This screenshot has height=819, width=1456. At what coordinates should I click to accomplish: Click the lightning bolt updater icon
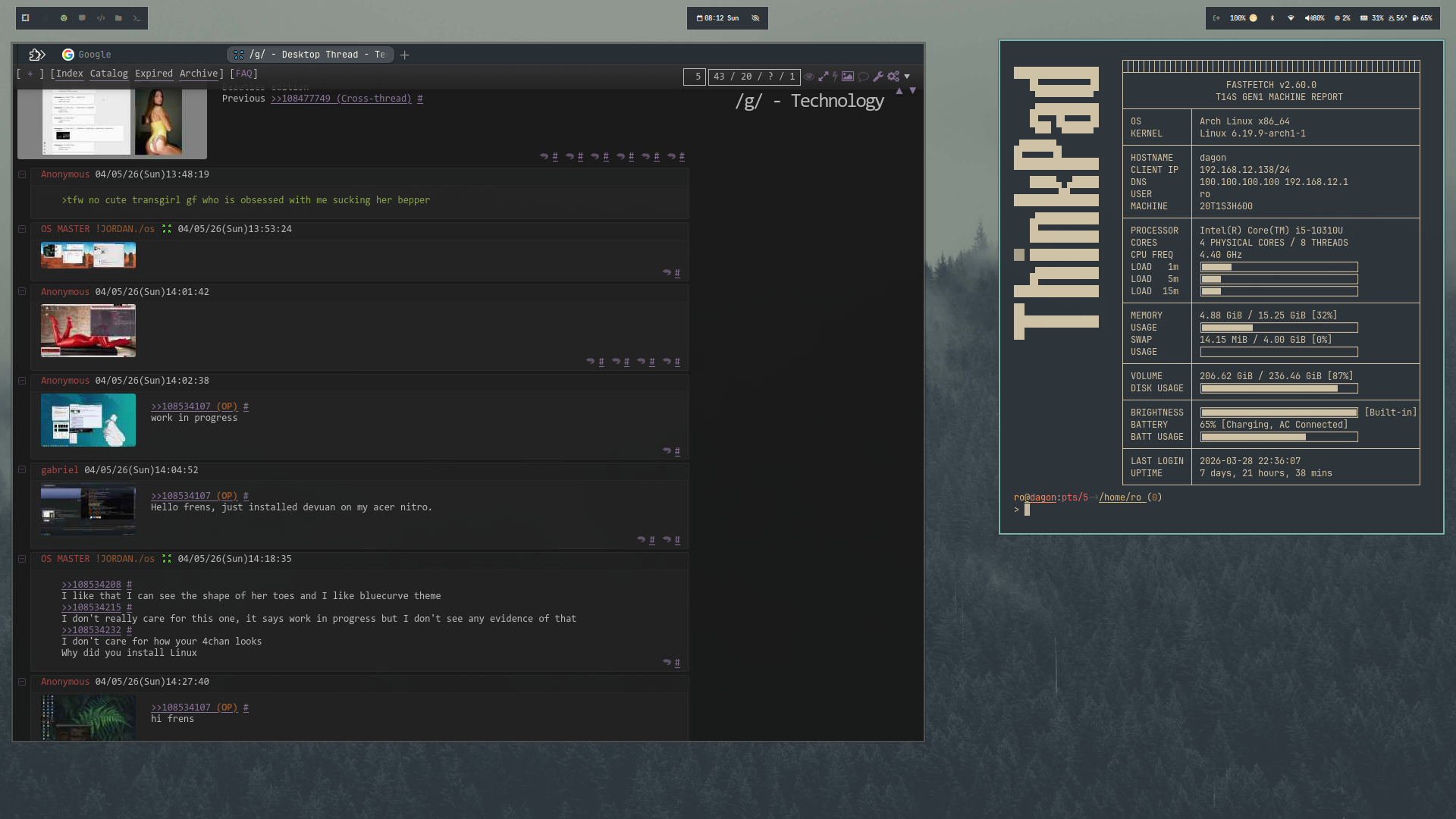pyautogui.click(x=835, y=77)
